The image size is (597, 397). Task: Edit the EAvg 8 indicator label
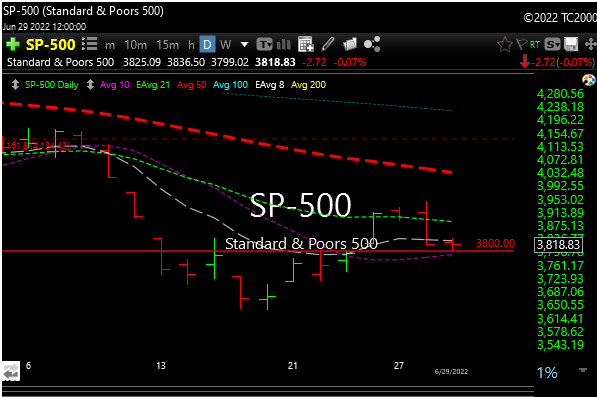[x=270, y=85]
